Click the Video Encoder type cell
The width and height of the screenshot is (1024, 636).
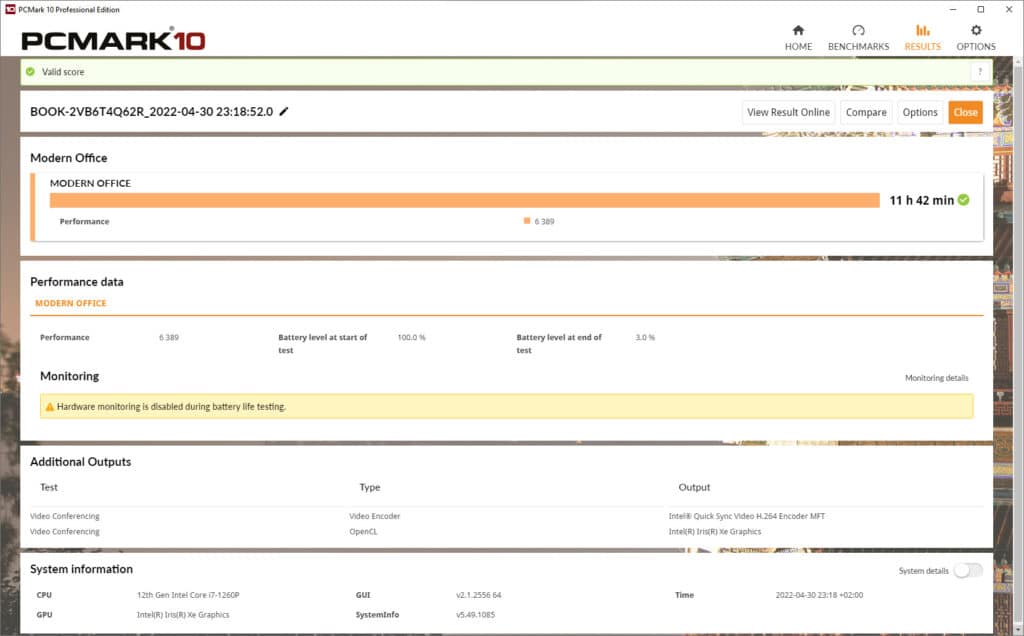pyautogui.click(x=374, y=516)
